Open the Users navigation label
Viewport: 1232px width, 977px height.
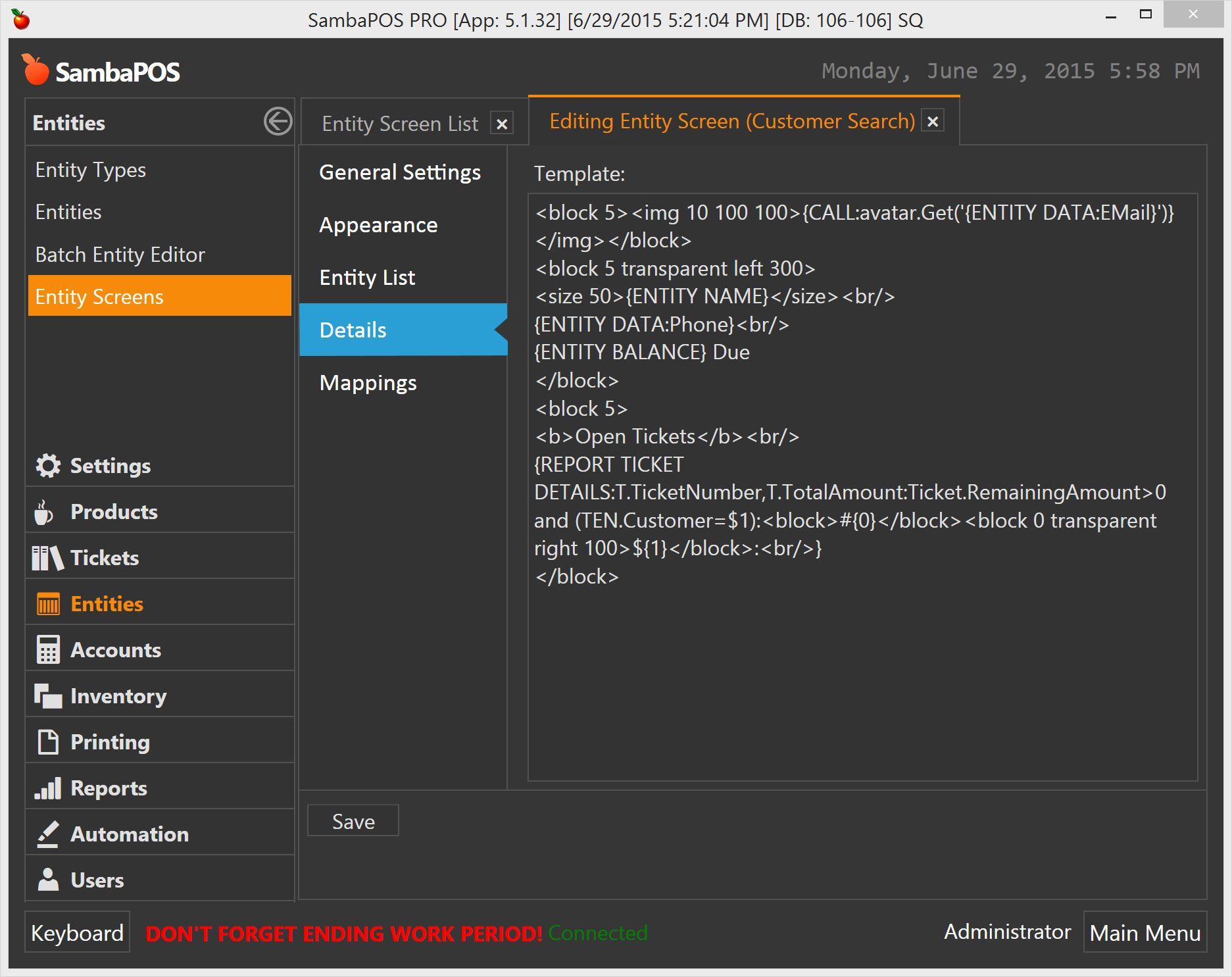point(97,880)
